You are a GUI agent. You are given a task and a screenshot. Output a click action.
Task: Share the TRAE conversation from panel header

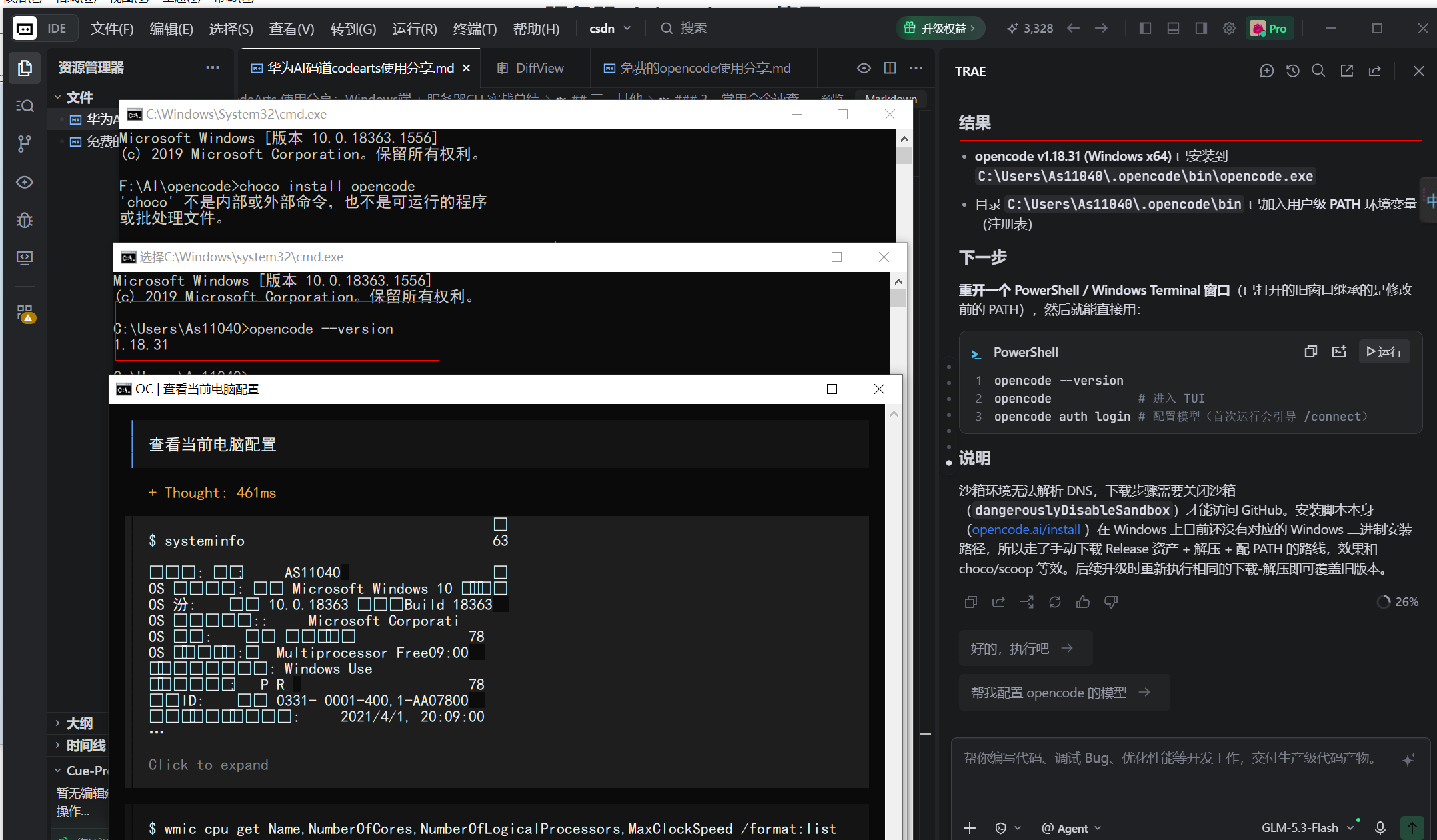(1375, 71)
